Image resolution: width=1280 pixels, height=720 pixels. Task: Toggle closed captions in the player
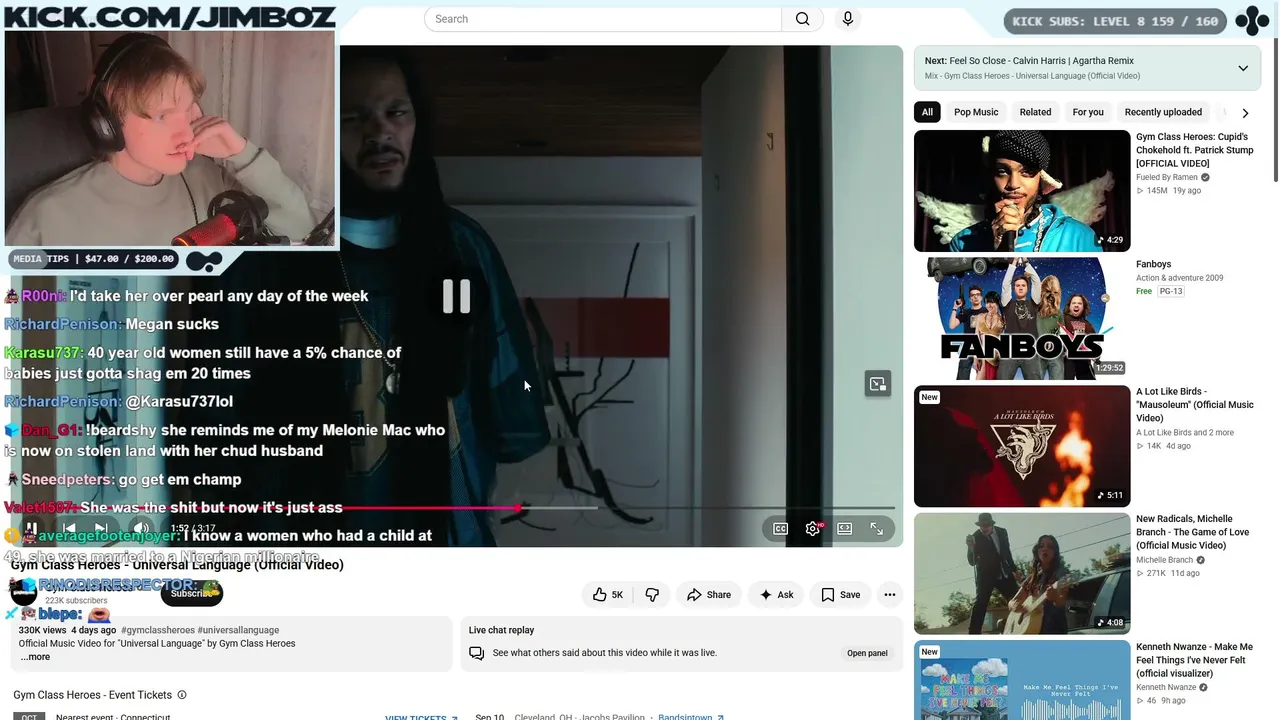[781, 529]
